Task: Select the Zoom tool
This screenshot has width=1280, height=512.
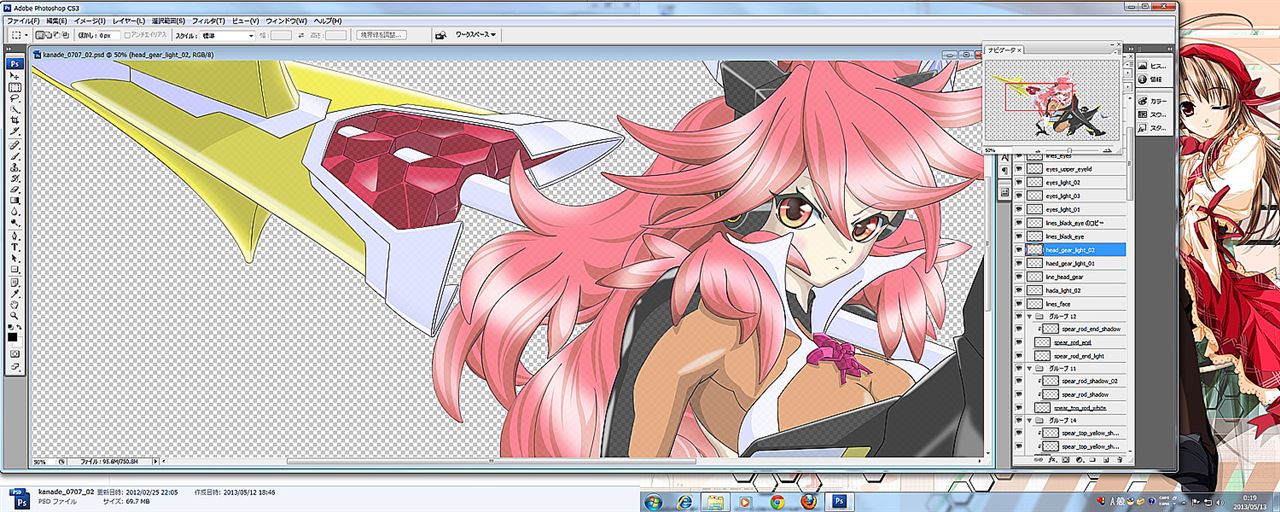Action: pos(15,314)
